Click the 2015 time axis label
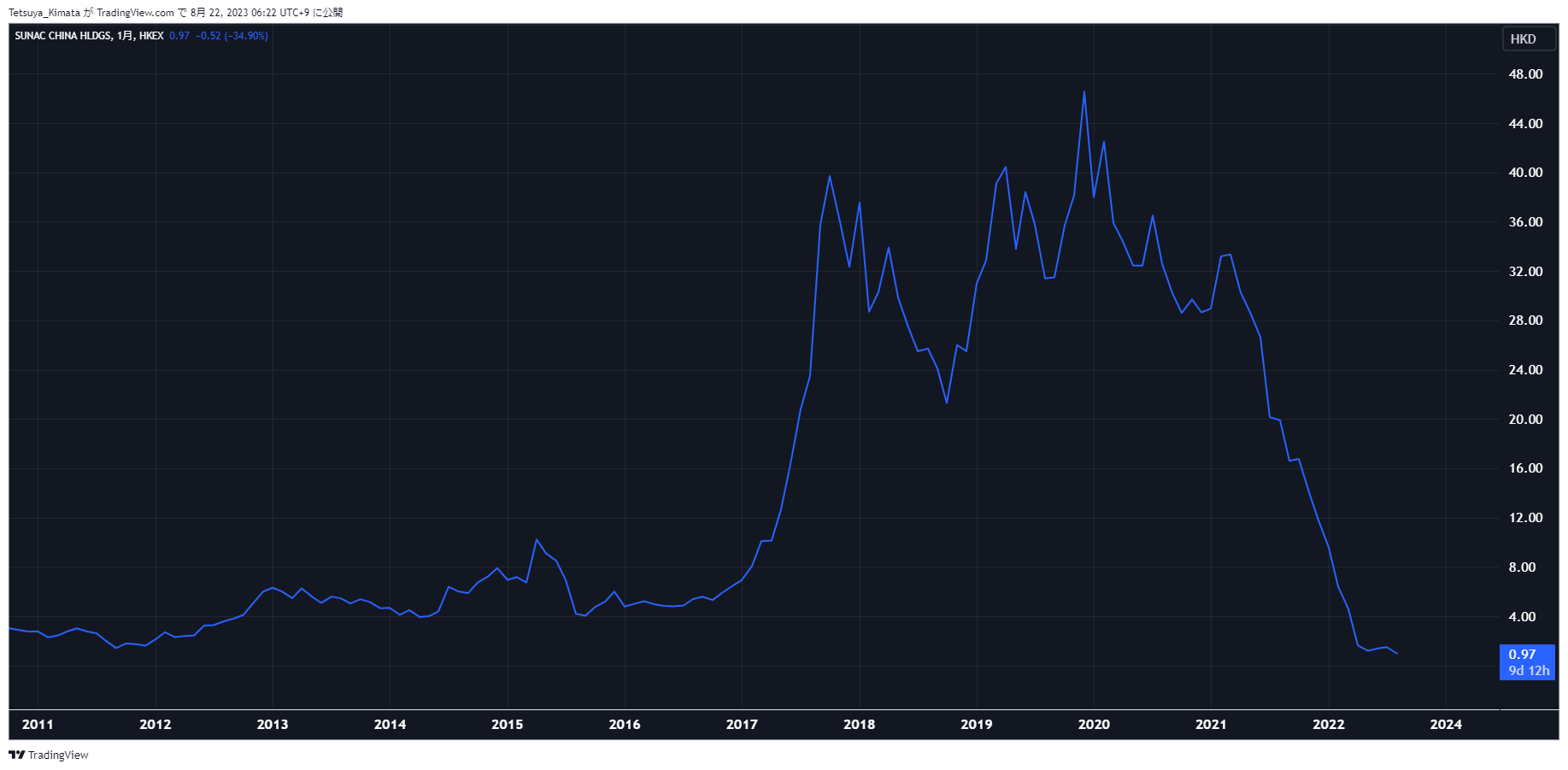Viewport: 1568px width, 770px height. pos(508,725)
